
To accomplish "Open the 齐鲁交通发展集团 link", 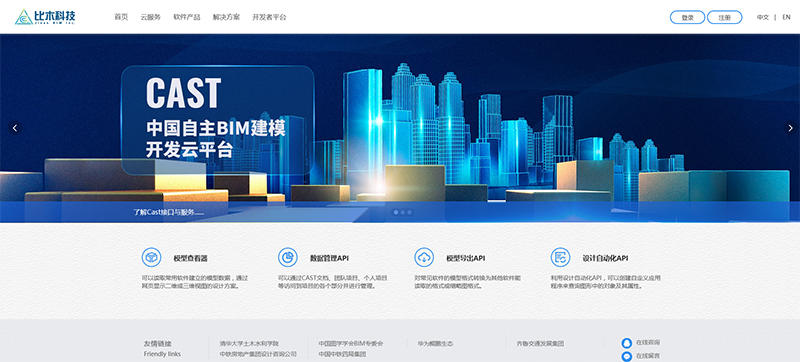I will pos(540,344).
